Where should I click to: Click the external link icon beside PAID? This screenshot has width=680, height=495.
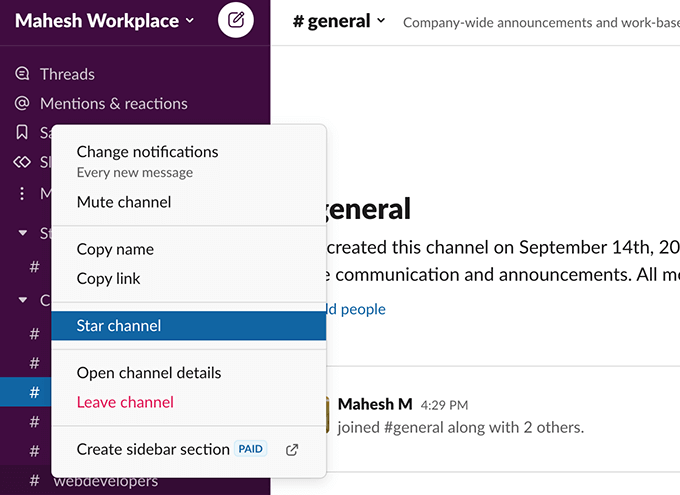click(292, 450)
